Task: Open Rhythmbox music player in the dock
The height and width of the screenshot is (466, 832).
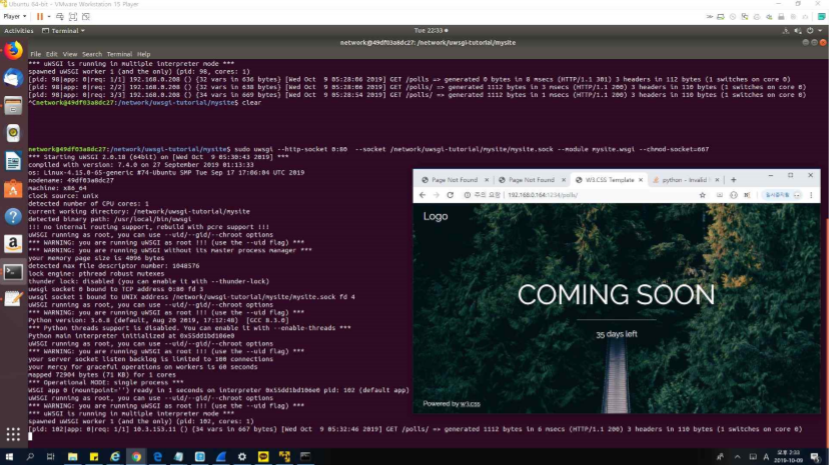Action: coord(13,133)
